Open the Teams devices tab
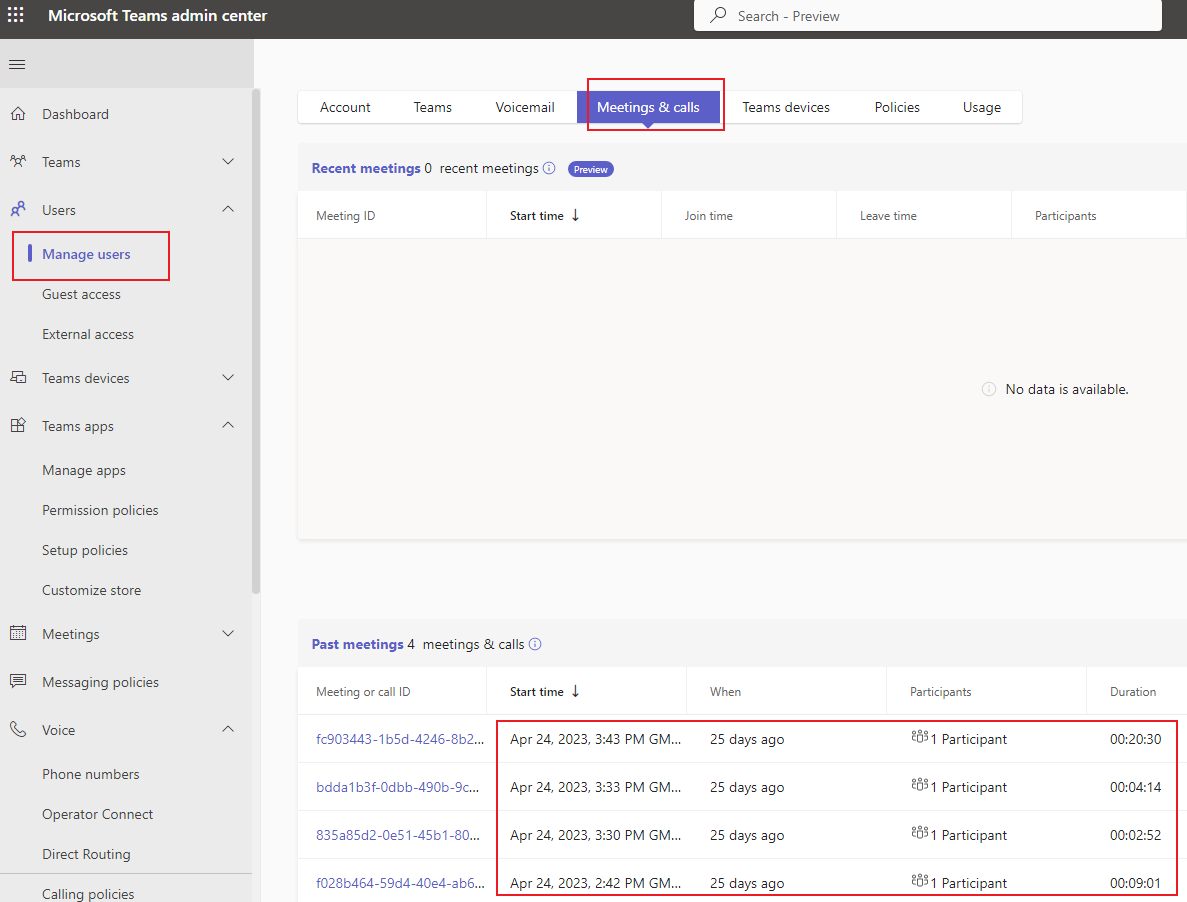The width and height of the screenshot is (1187, 902). click(786, 107)
